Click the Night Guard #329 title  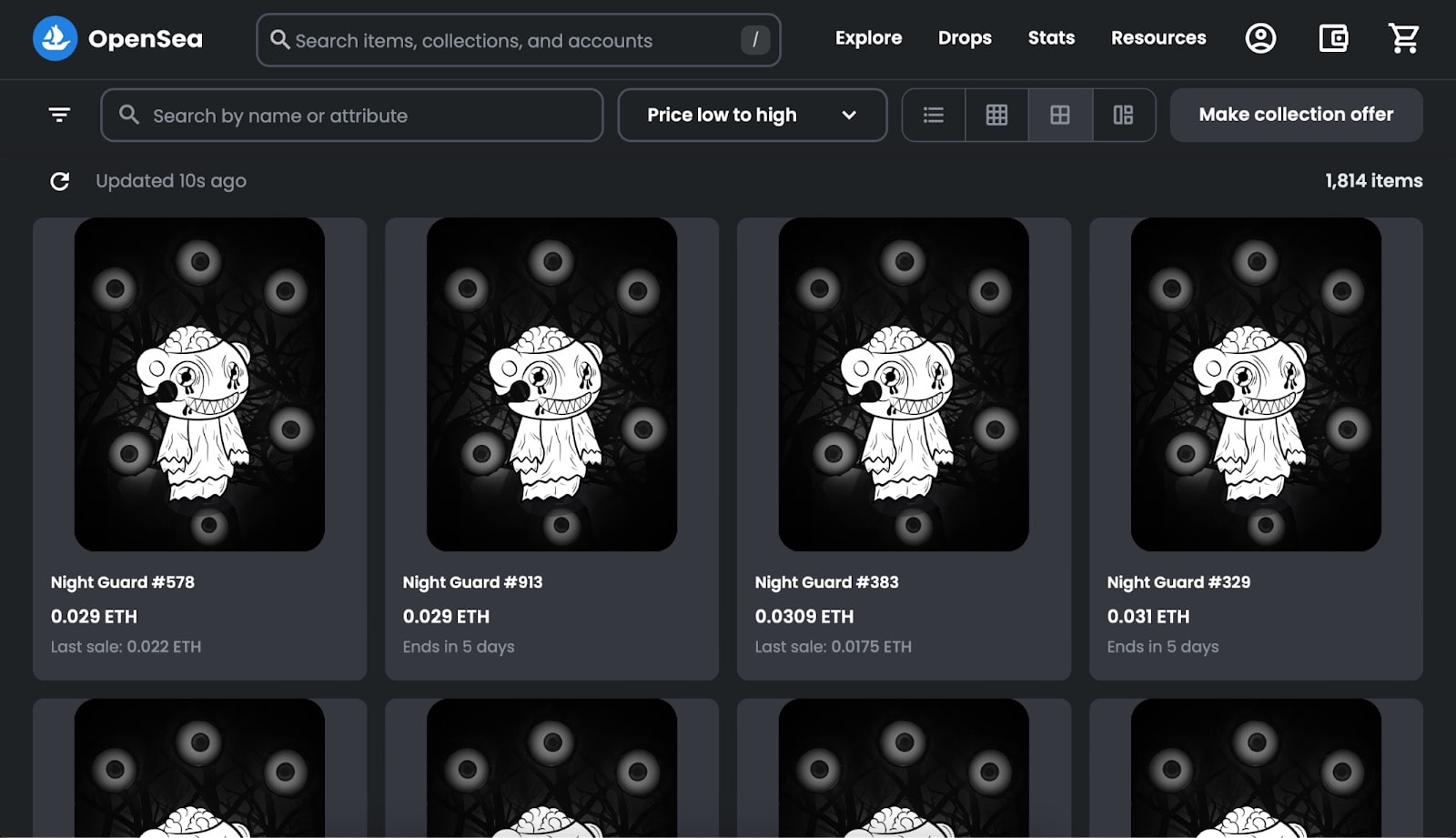(1178, 582)
